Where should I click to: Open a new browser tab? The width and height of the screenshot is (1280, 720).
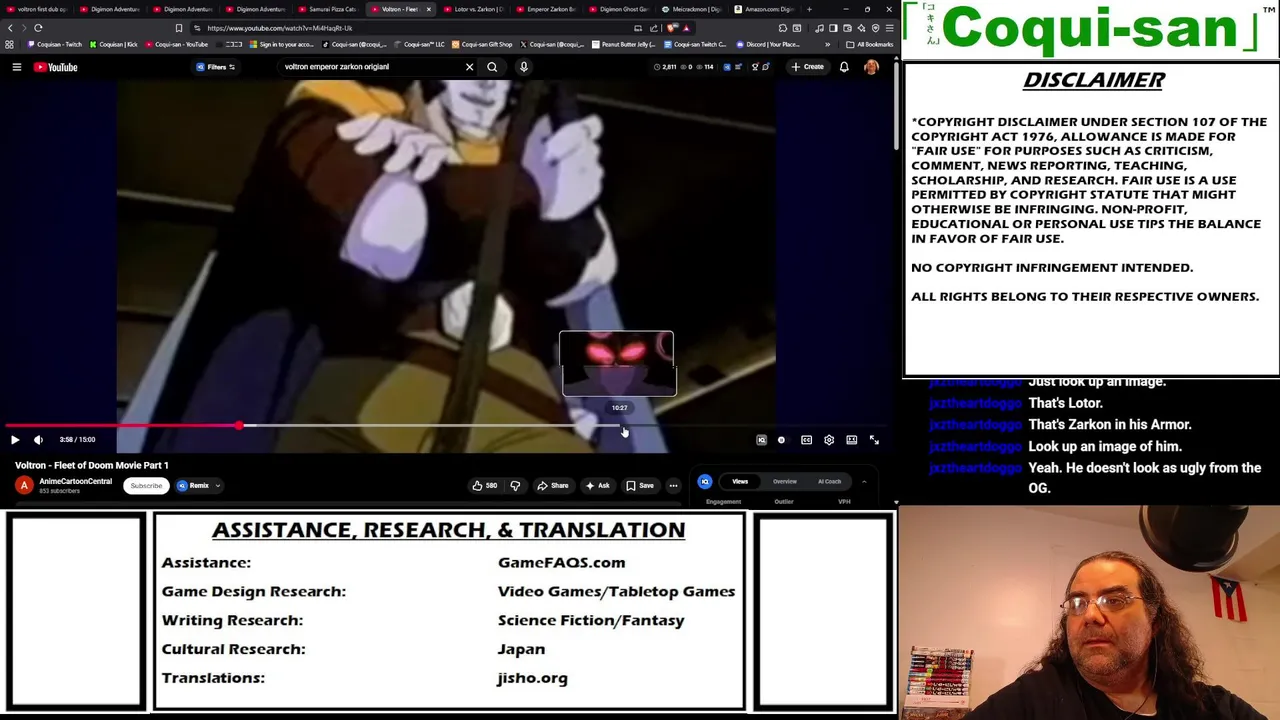pyautogui.click(x=809, y=9)
